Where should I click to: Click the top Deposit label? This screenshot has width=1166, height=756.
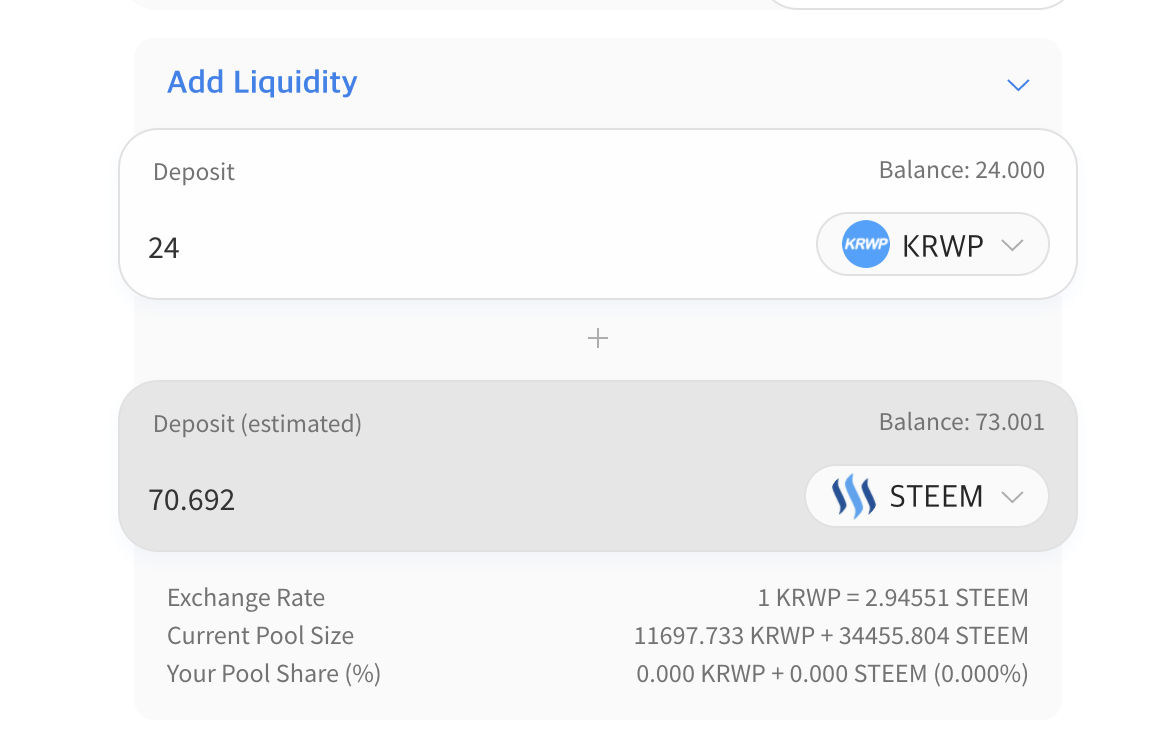pyautogui.click(x=194, y=172)
